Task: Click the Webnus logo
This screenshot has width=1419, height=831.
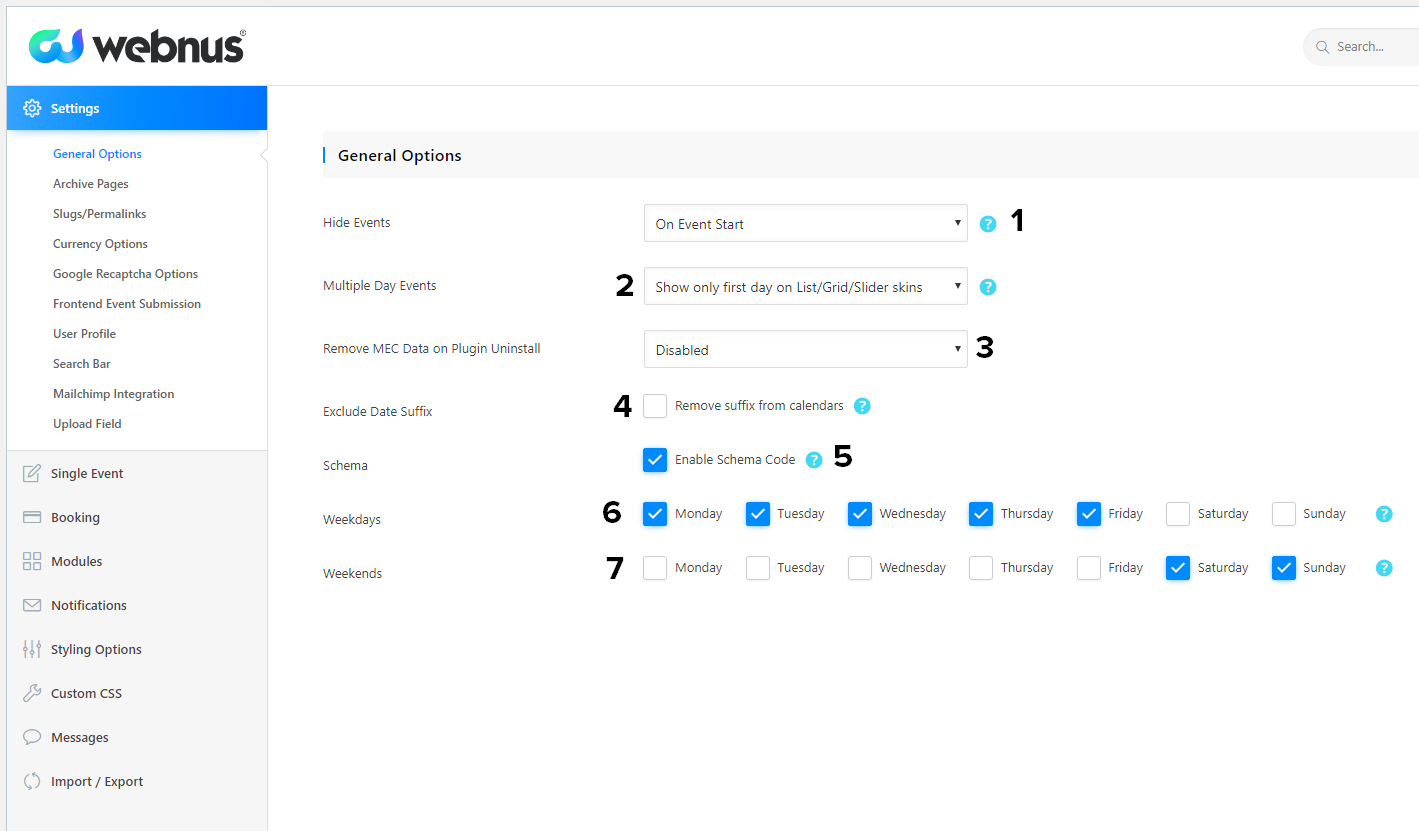Action: tap(137, 46)
